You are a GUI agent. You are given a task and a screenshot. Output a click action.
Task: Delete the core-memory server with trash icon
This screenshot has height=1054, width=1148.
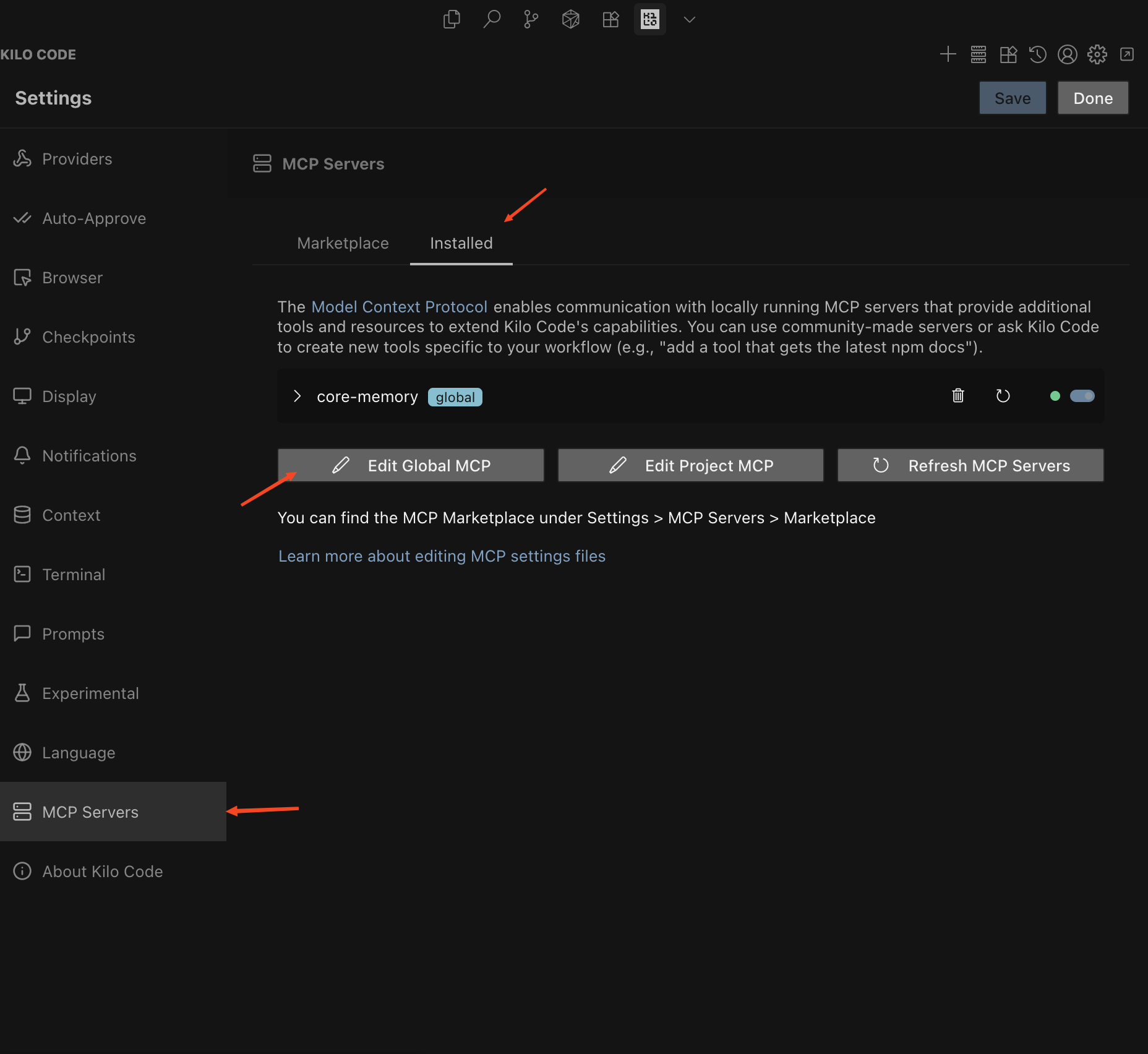(957, 396)
